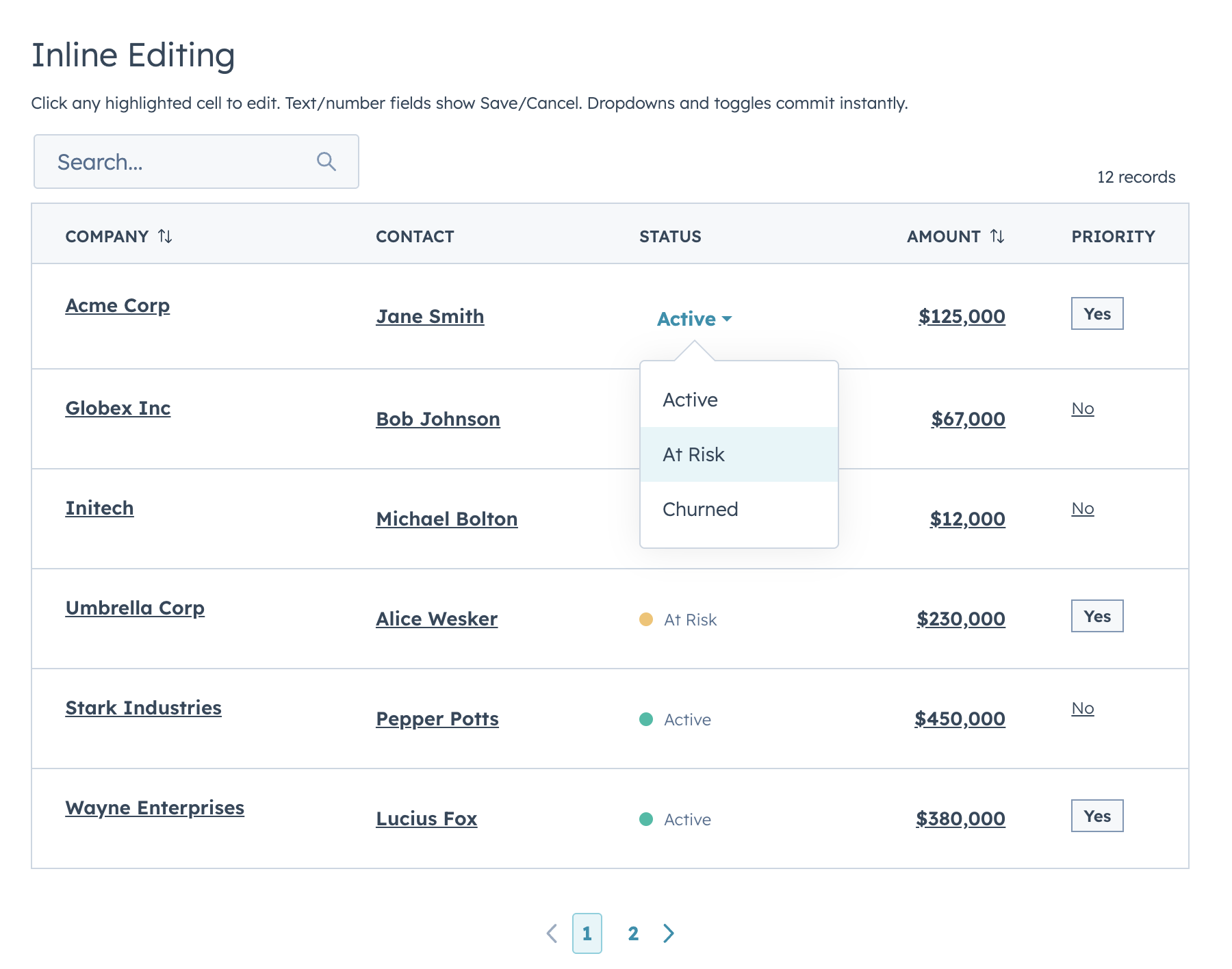Image resolution: width=1232 pixels, height=969 pixels.
Task: Click the green Active status dot for Stark Industries
Action: tap(647, 719)
